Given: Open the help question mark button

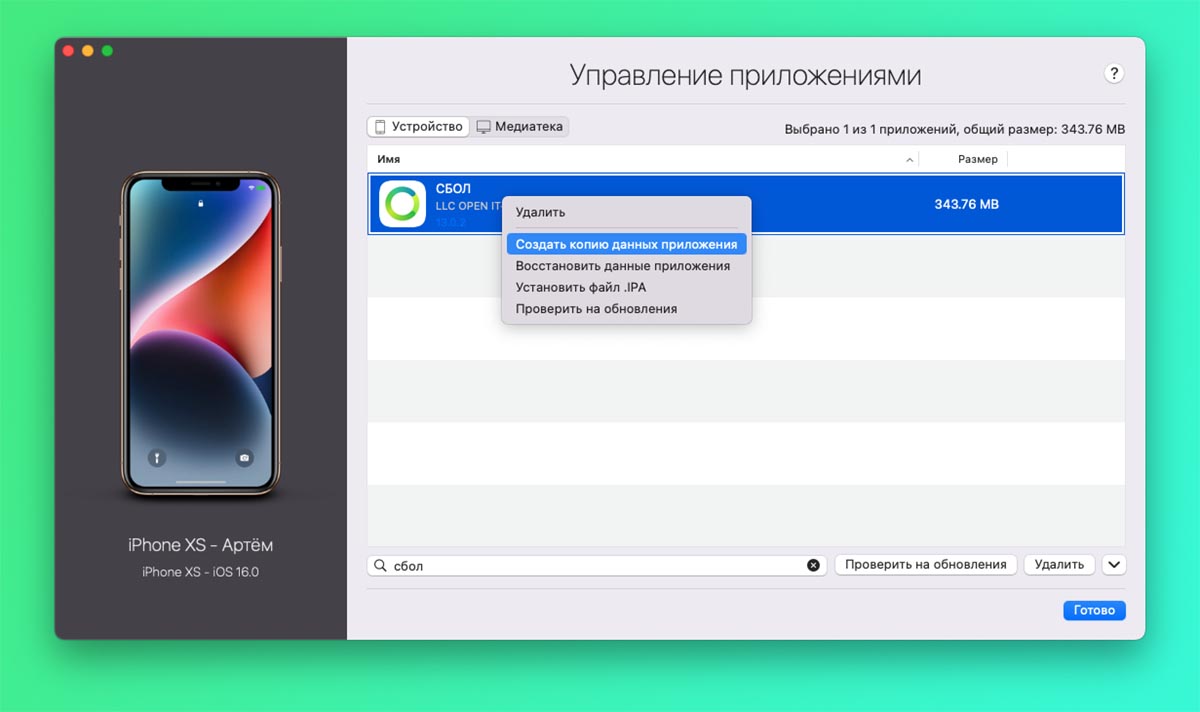Looking at the screenshot, I should 1114,73.
